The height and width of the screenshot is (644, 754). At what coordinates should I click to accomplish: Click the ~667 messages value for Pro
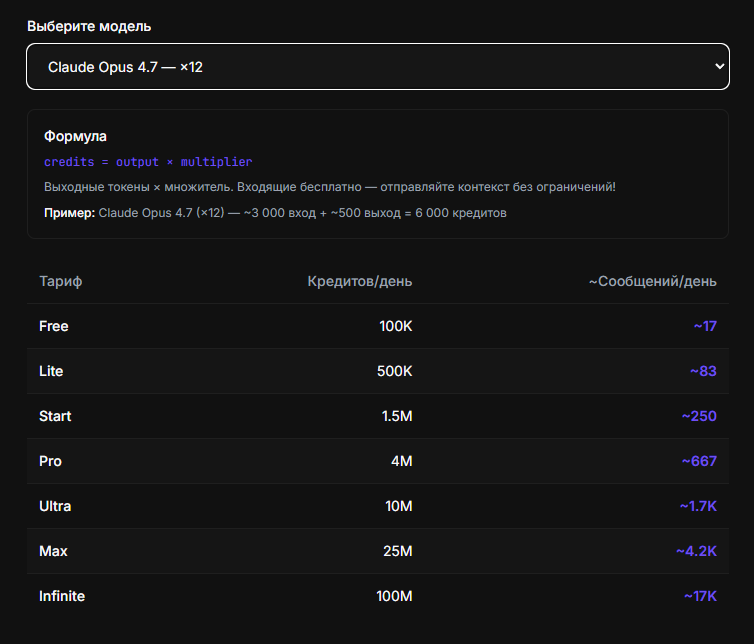click(x=699, y=461)
